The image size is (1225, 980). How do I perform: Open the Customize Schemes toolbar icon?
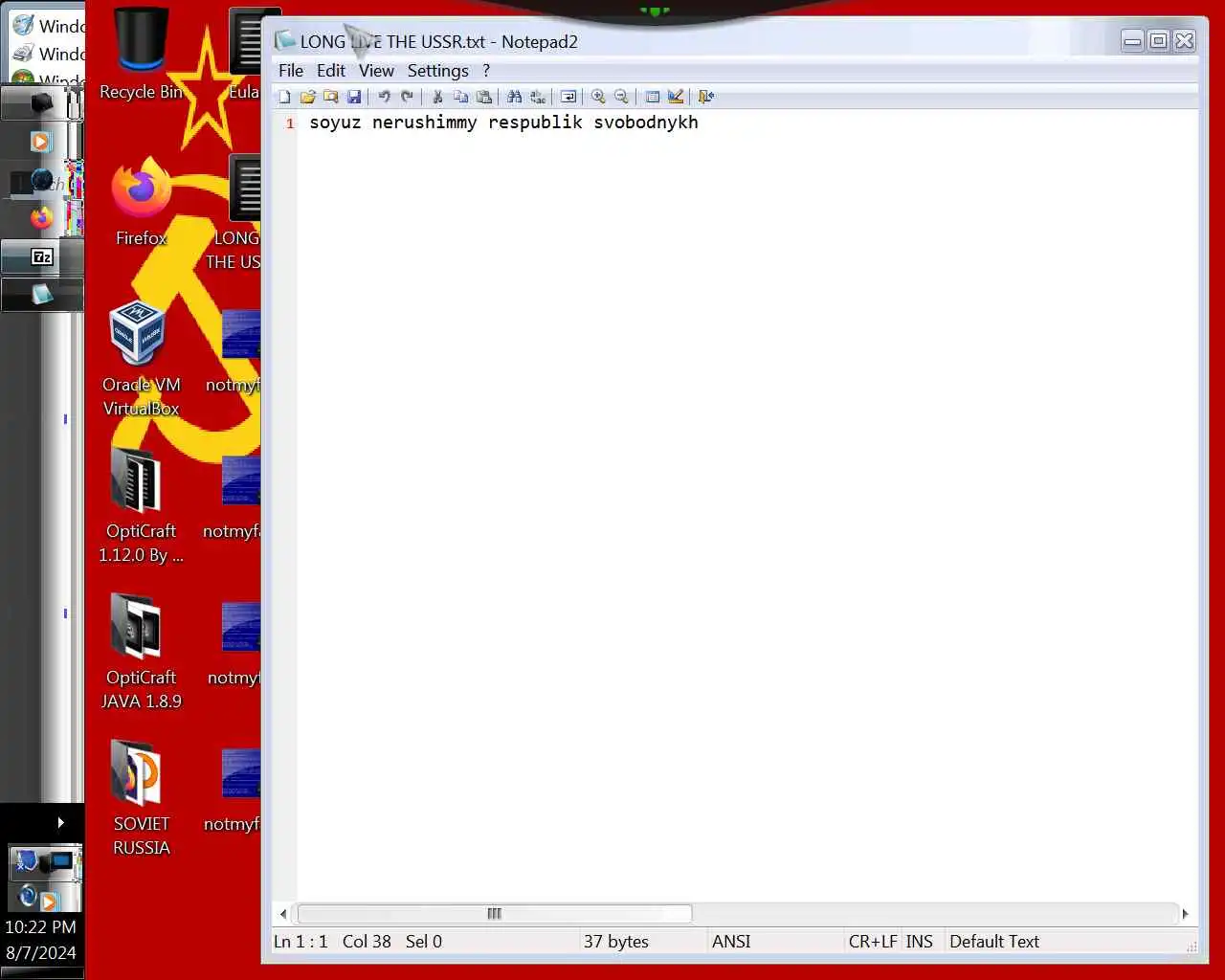tap(676, 97)
